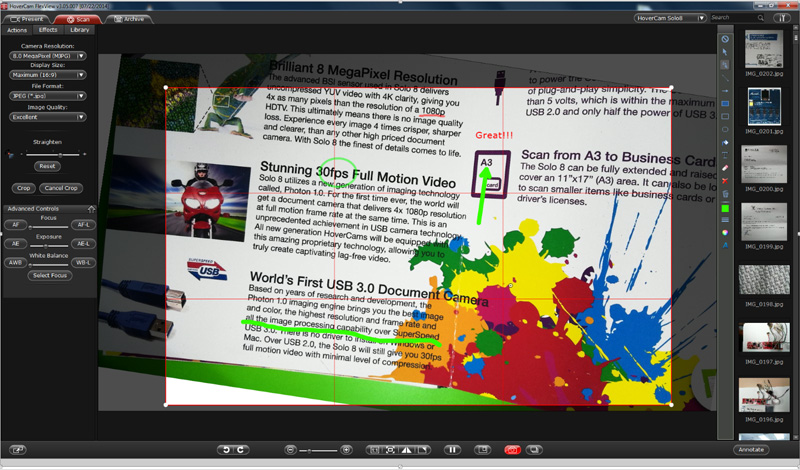Click the red X delete annotation icon
800x470 pixels.
click(725, 181)
